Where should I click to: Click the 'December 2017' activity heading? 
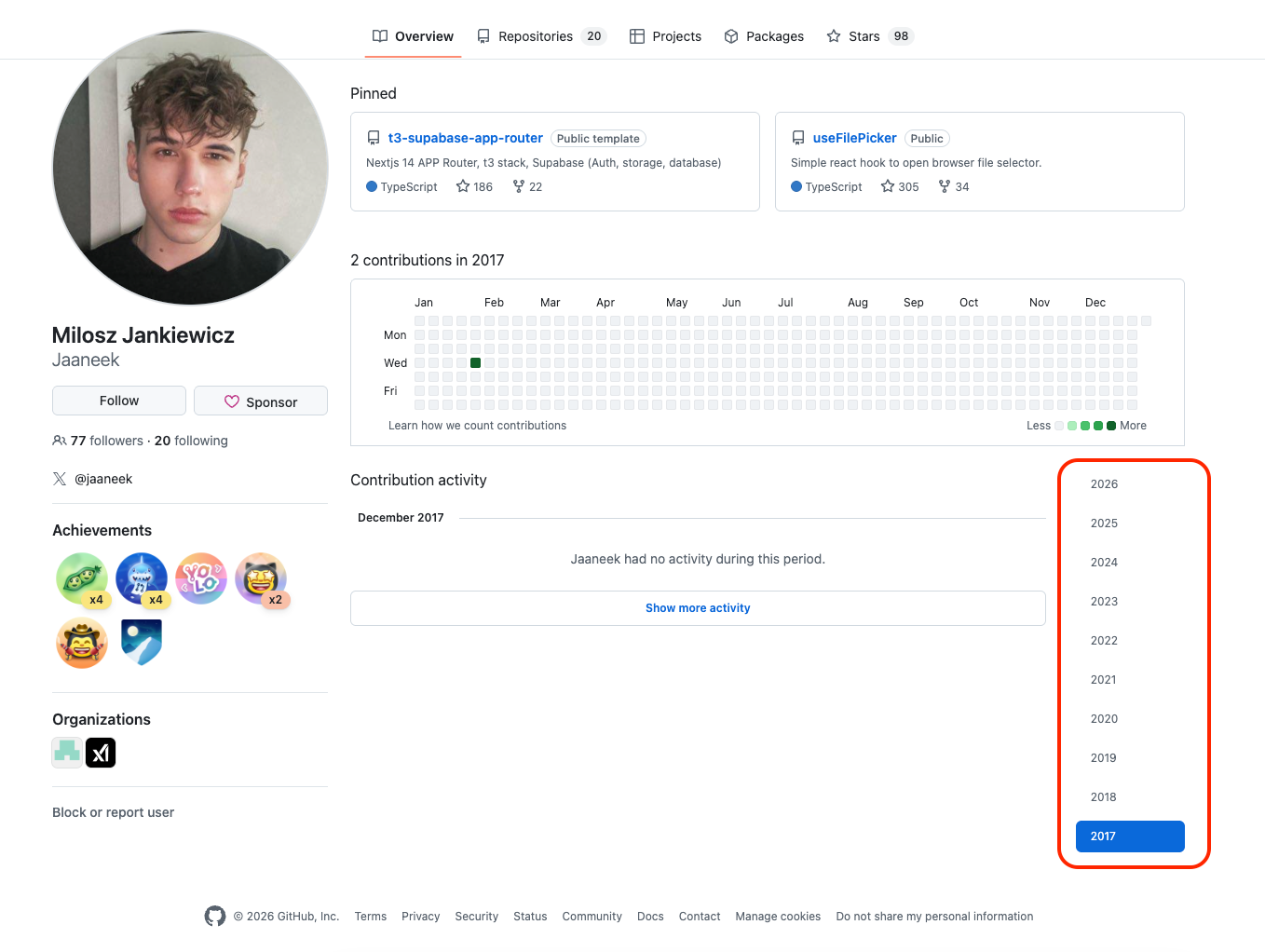401,518
